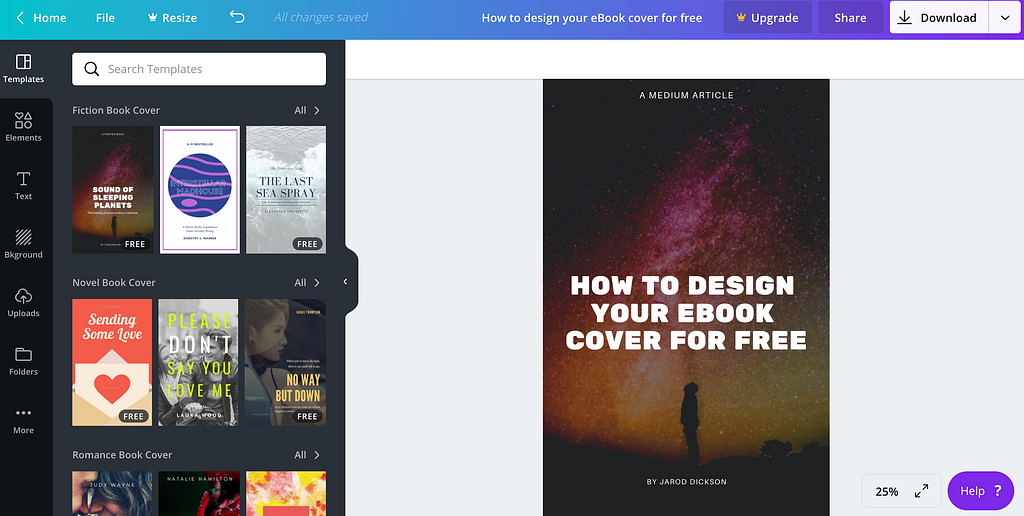This screenshot has height=516, width=1024.
Task: Click the Share button
Action: 850,18
